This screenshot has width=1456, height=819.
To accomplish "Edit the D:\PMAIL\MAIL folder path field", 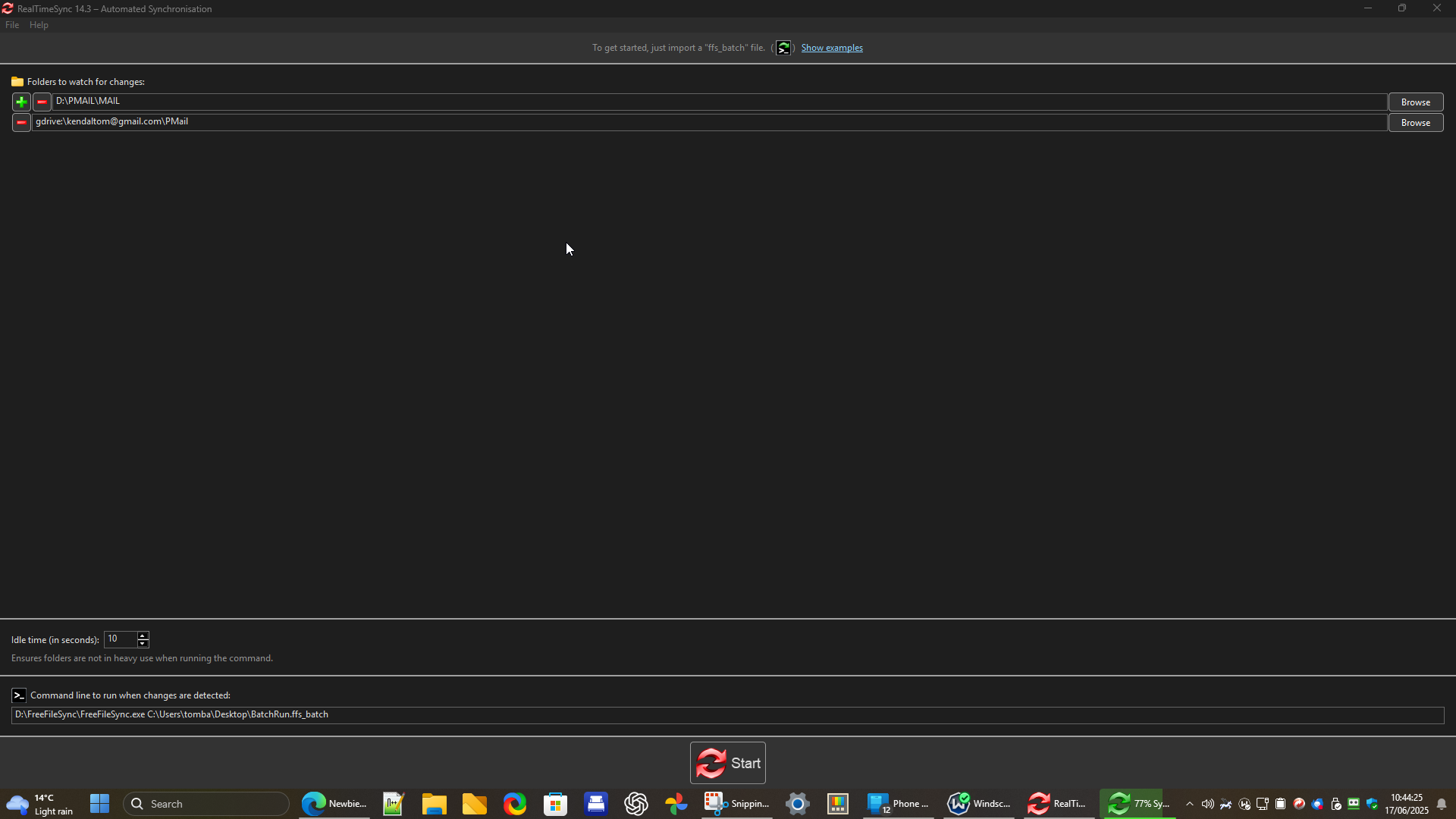I will 720,102.
